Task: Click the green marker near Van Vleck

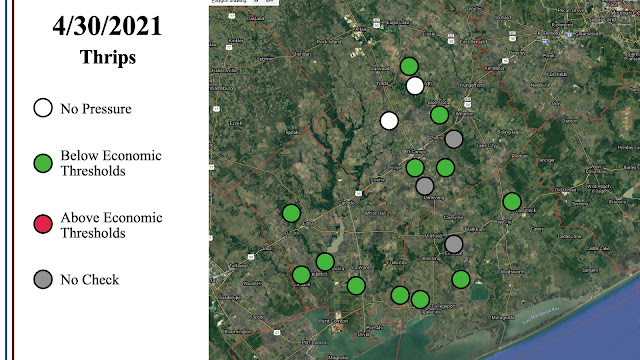Action: (x=512, y=202)
